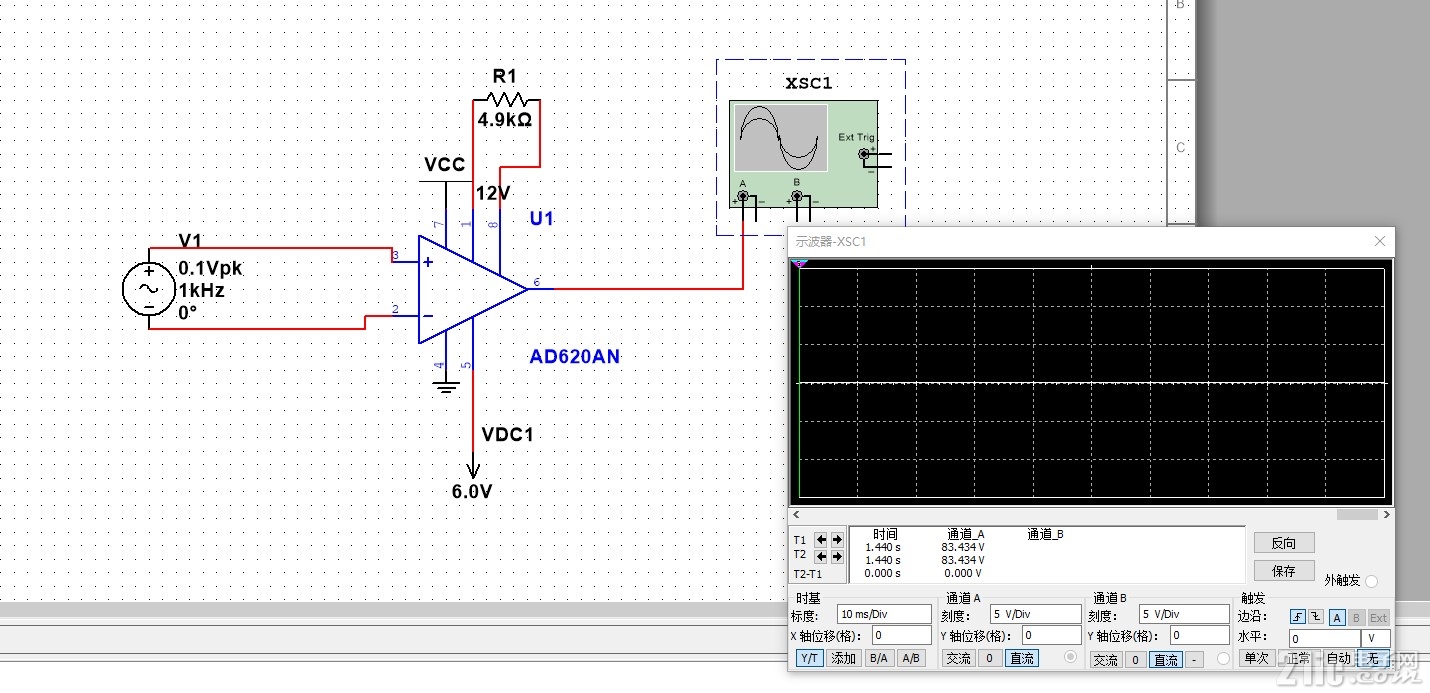
Task: Click T2-T1 time difference 0.000 s
Action: 883,573
